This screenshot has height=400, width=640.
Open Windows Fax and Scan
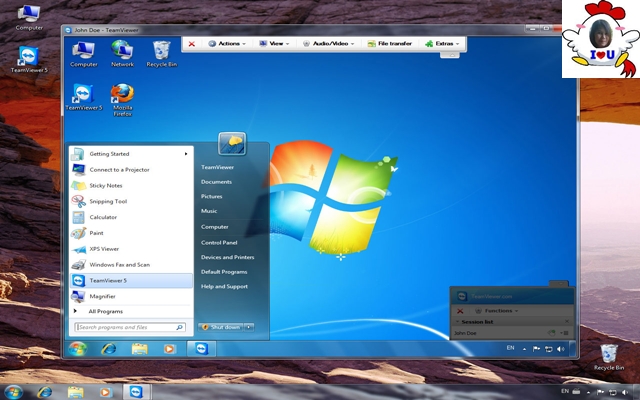(131, 265)
